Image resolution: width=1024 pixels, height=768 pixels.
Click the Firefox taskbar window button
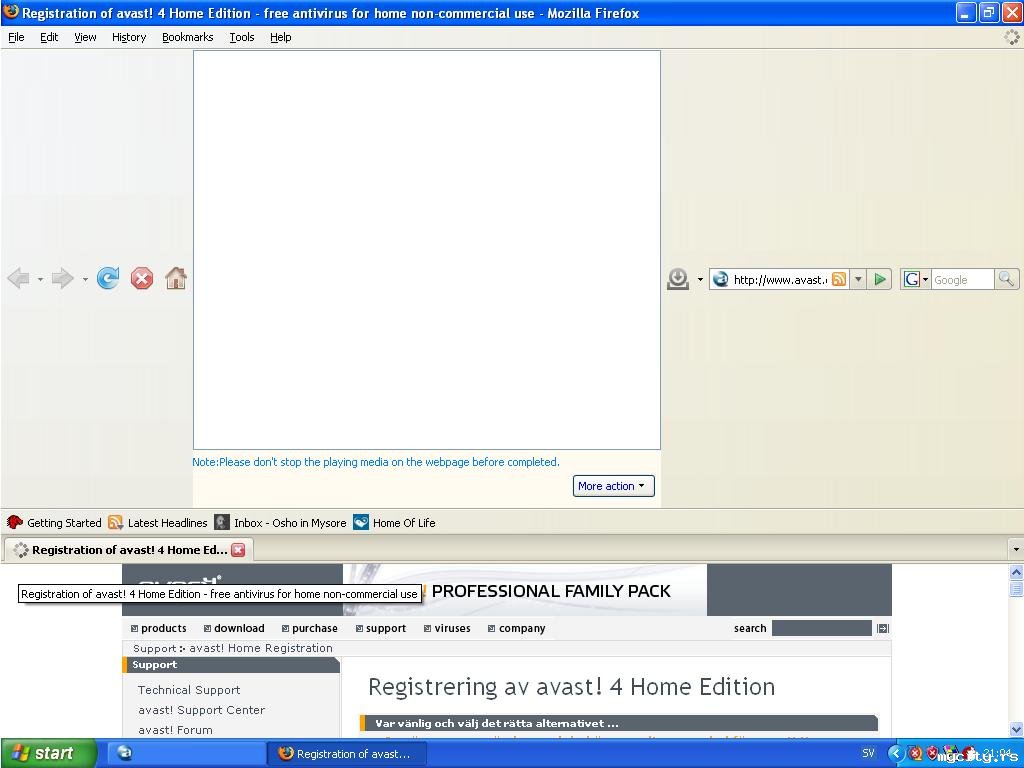[347, 754]
